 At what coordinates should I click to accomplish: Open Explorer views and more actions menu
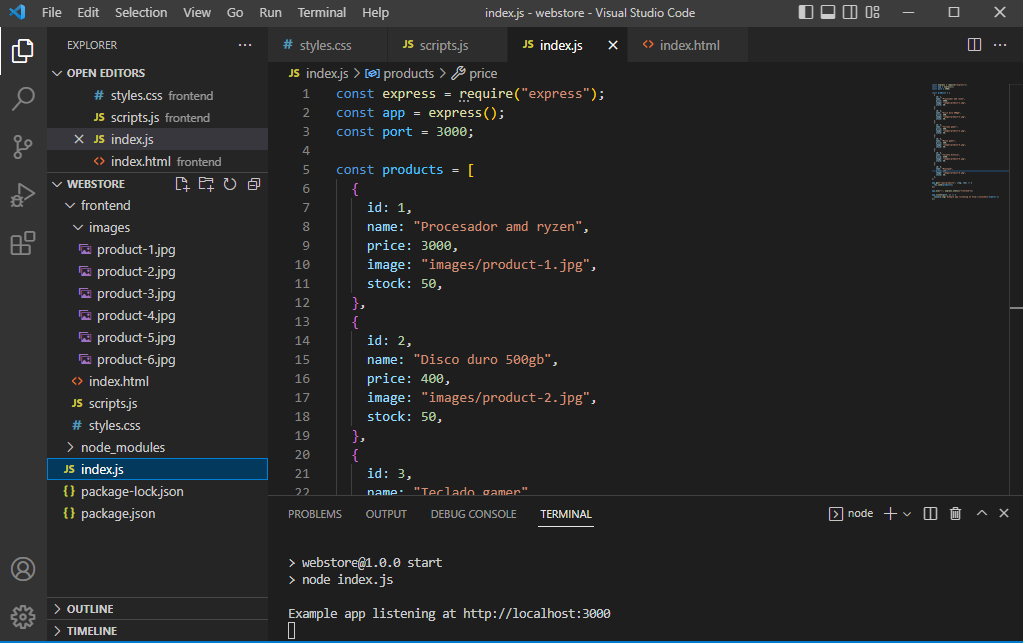pos(245,45)
